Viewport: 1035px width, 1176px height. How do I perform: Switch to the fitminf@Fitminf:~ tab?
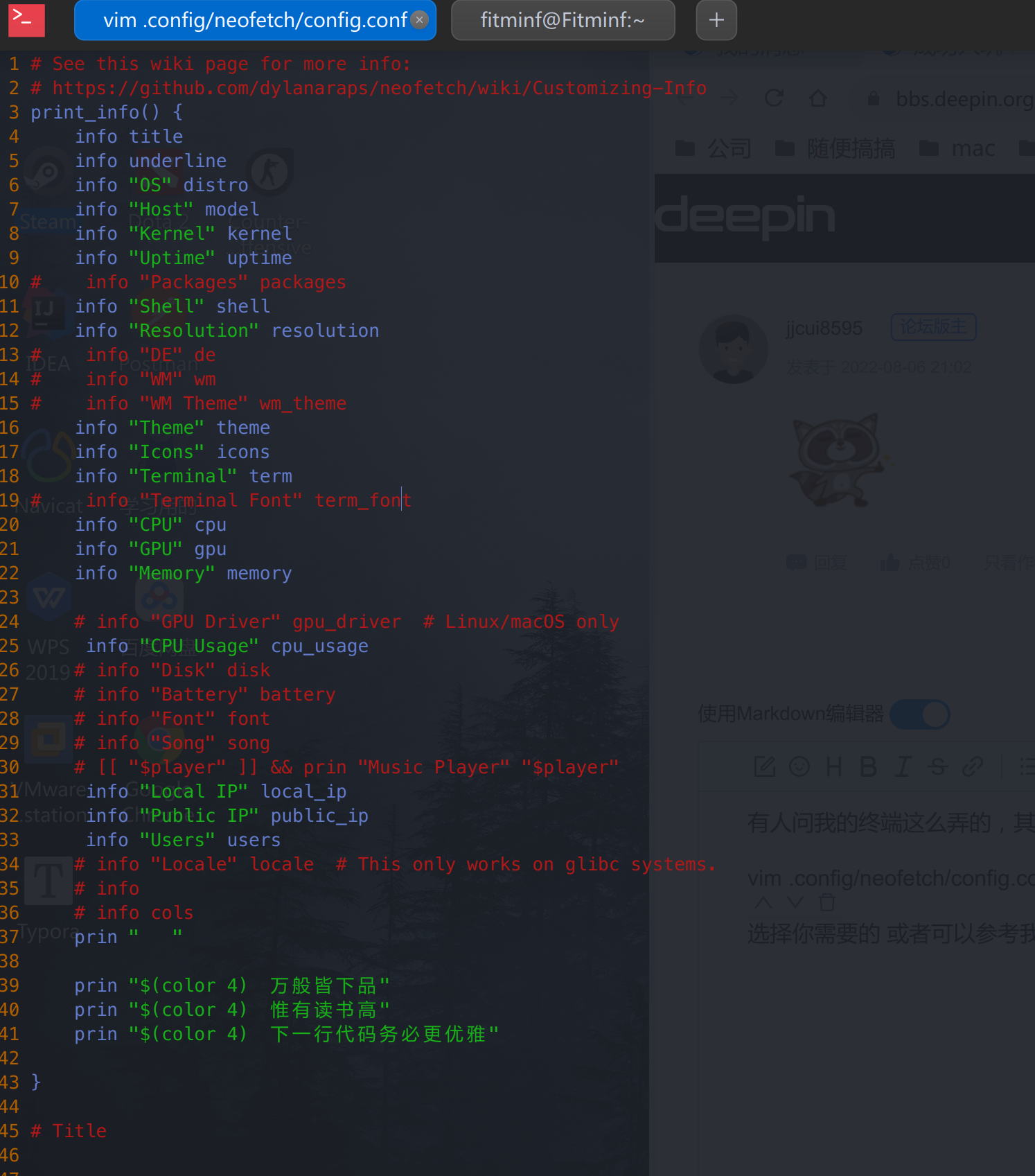pyautogui.click(x=563, y=20)
